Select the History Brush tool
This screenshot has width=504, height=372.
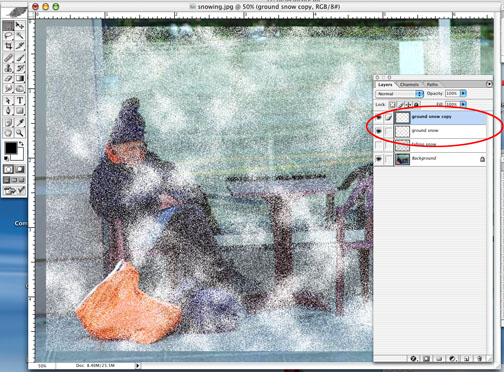click(20, 68)
